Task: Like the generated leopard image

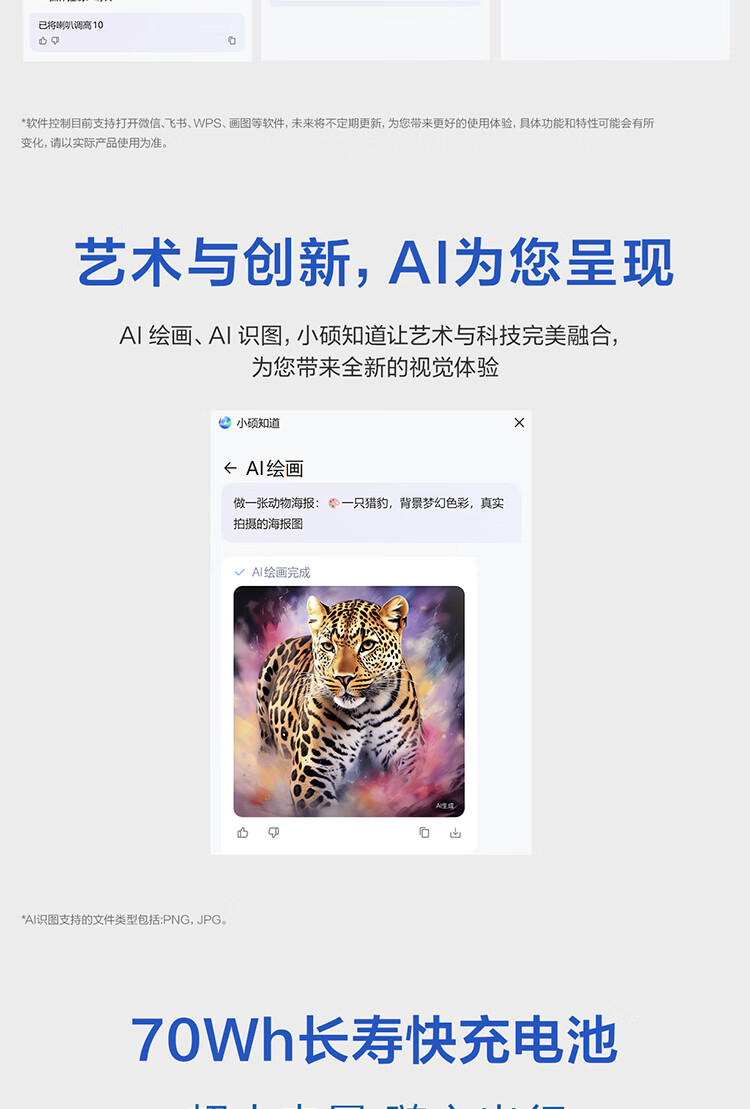Action: click(x=243, y=832)
